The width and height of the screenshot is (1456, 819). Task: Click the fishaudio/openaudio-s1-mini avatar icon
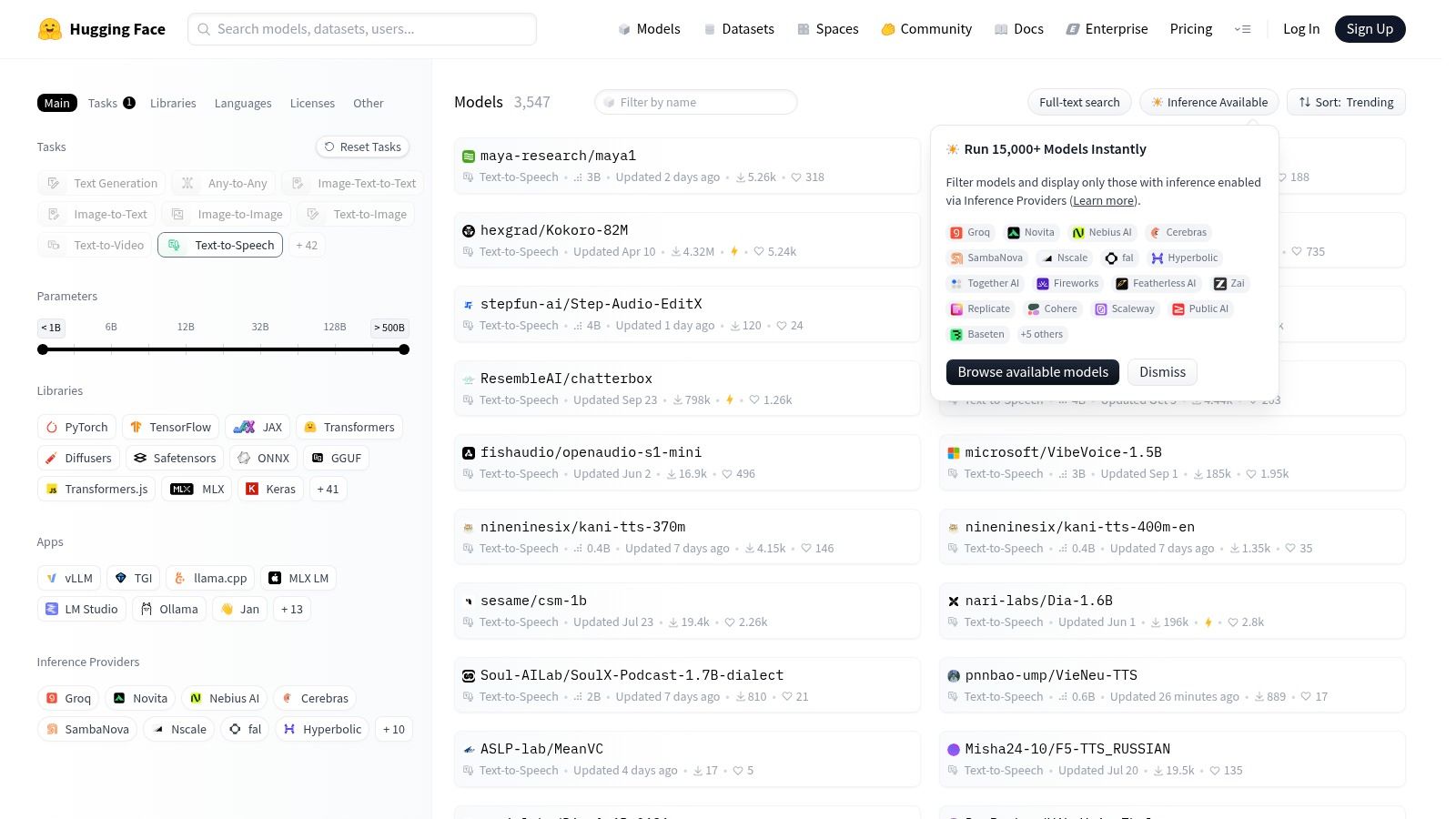coord(469,452)
